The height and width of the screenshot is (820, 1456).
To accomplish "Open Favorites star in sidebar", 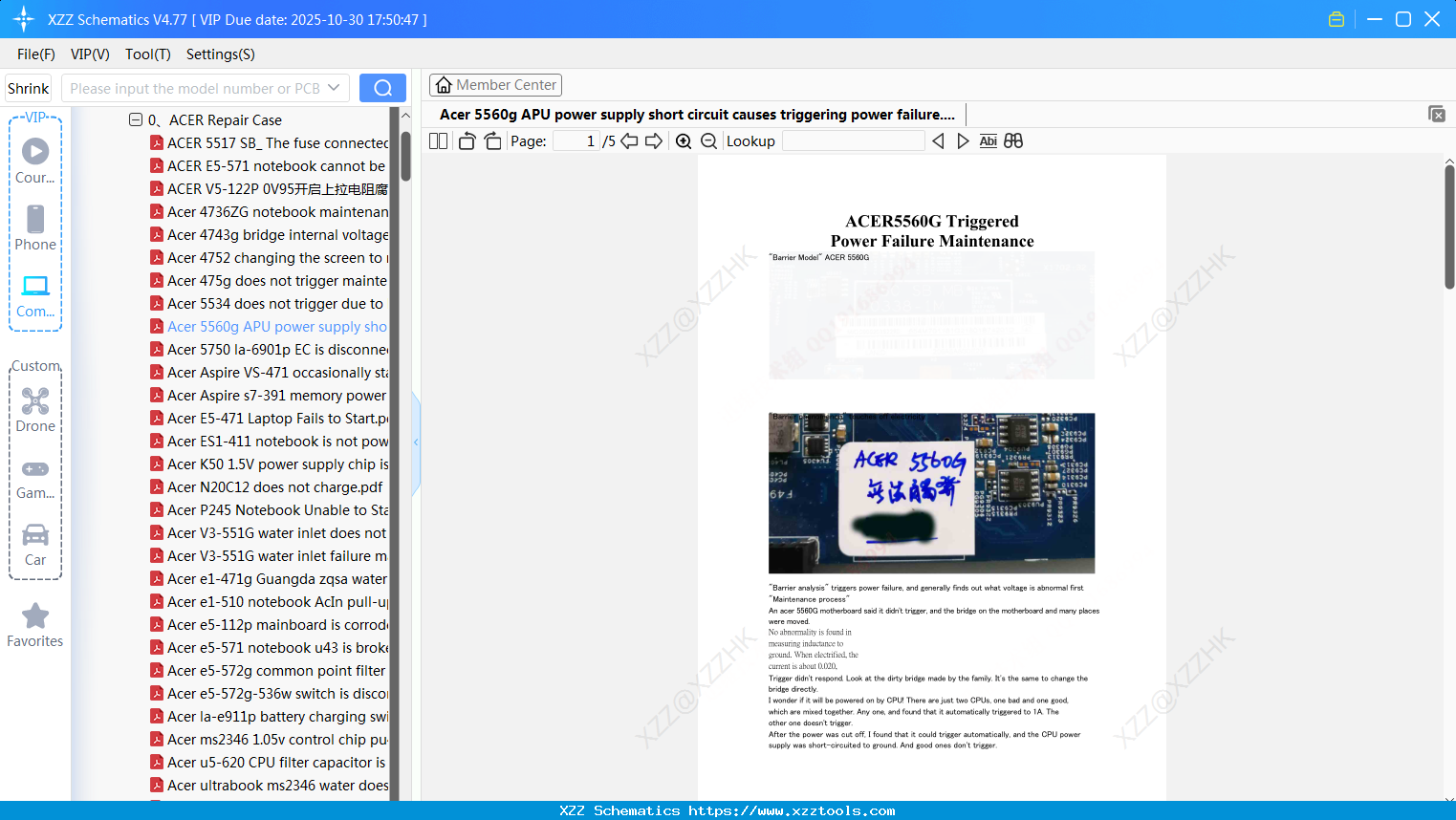I will (35, 625).
